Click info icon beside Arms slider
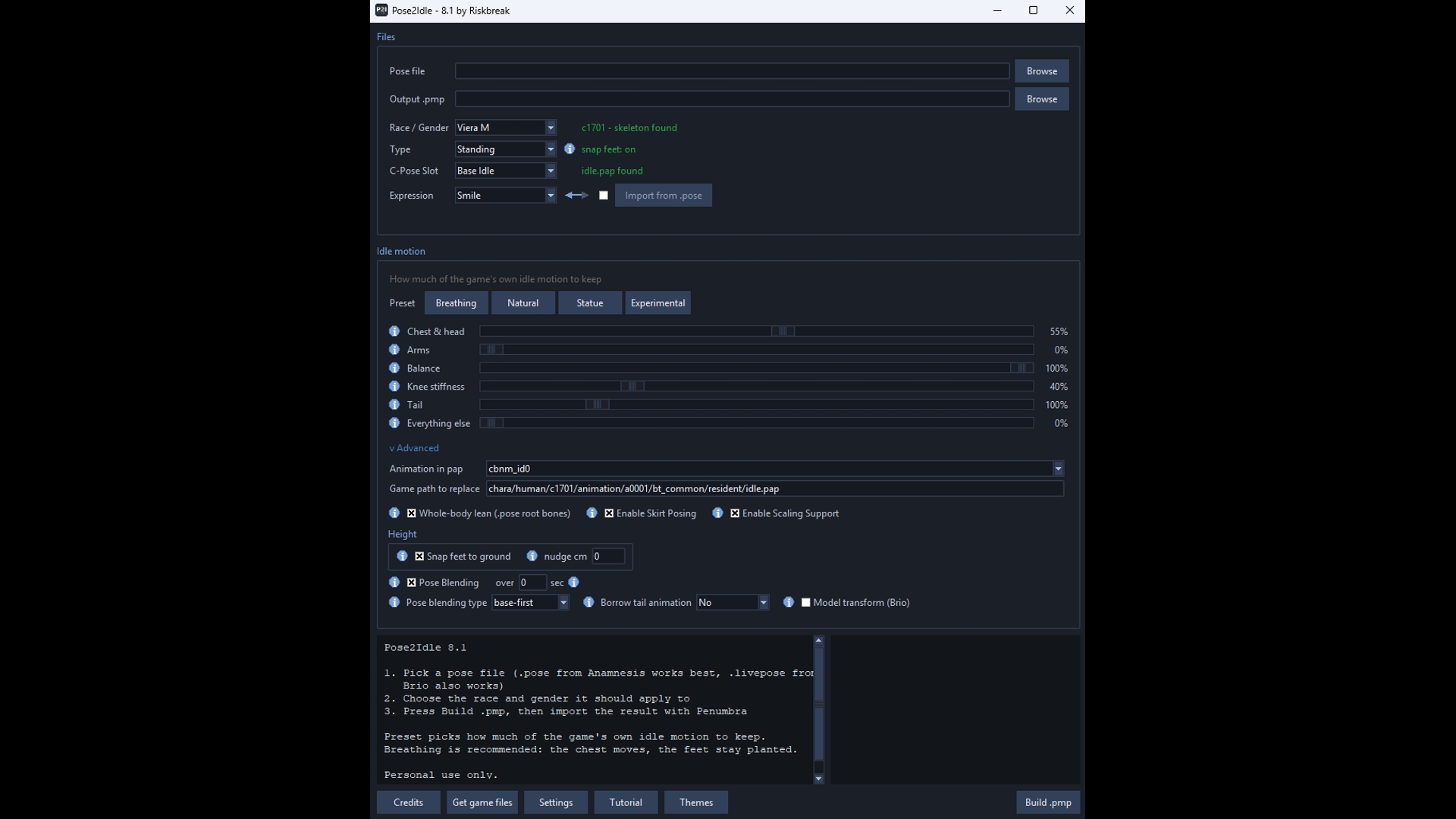Viewport: 1456px width, 819px height. (394, 350)
